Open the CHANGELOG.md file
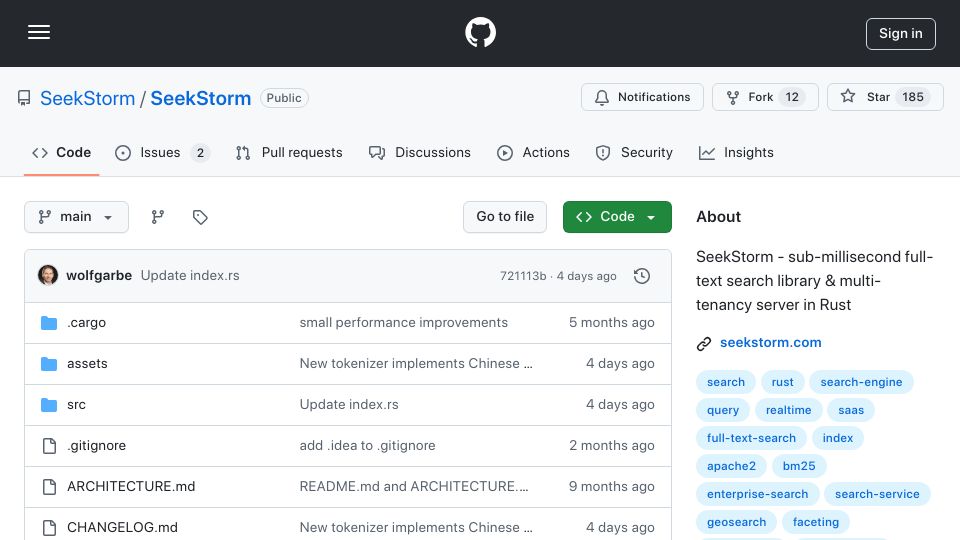The image size is (960, 540). 122,528
